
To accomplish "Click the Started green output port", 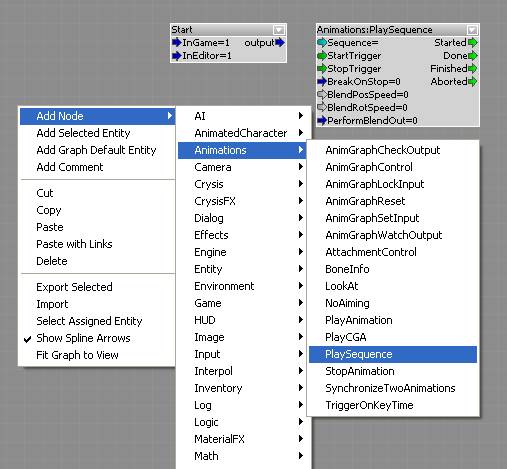I will pos(473,43).
